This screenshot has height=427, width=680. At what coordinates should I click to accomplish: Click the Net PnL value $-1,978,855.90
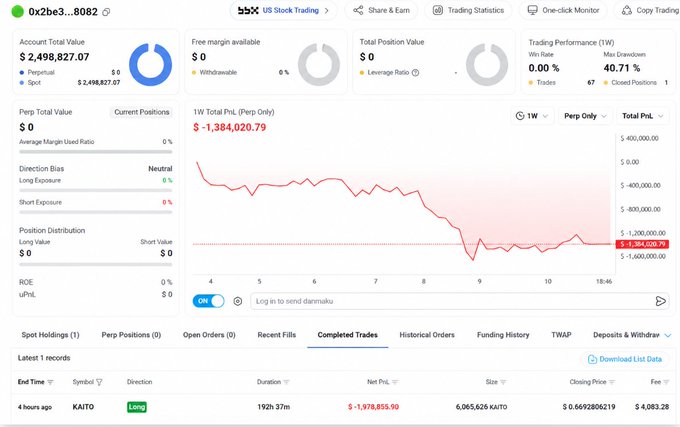click(x=373, y=407)
